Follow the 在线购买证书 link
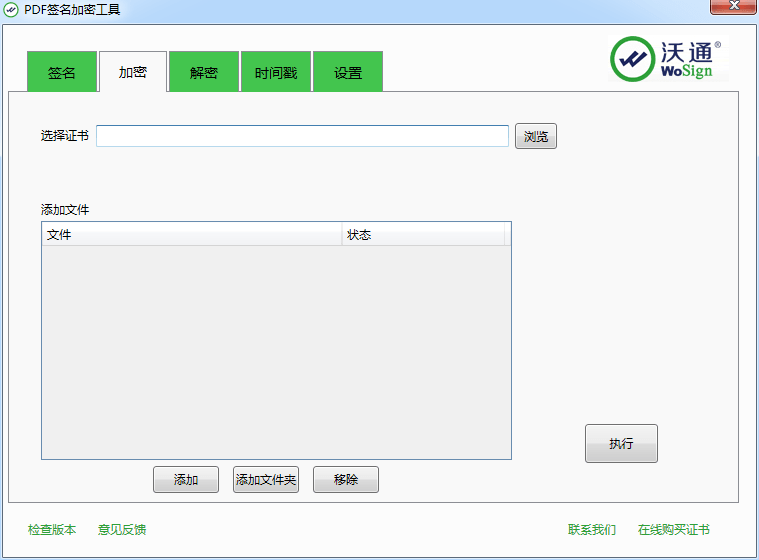The height and width of the screenshot is (560, 759). 674,530
